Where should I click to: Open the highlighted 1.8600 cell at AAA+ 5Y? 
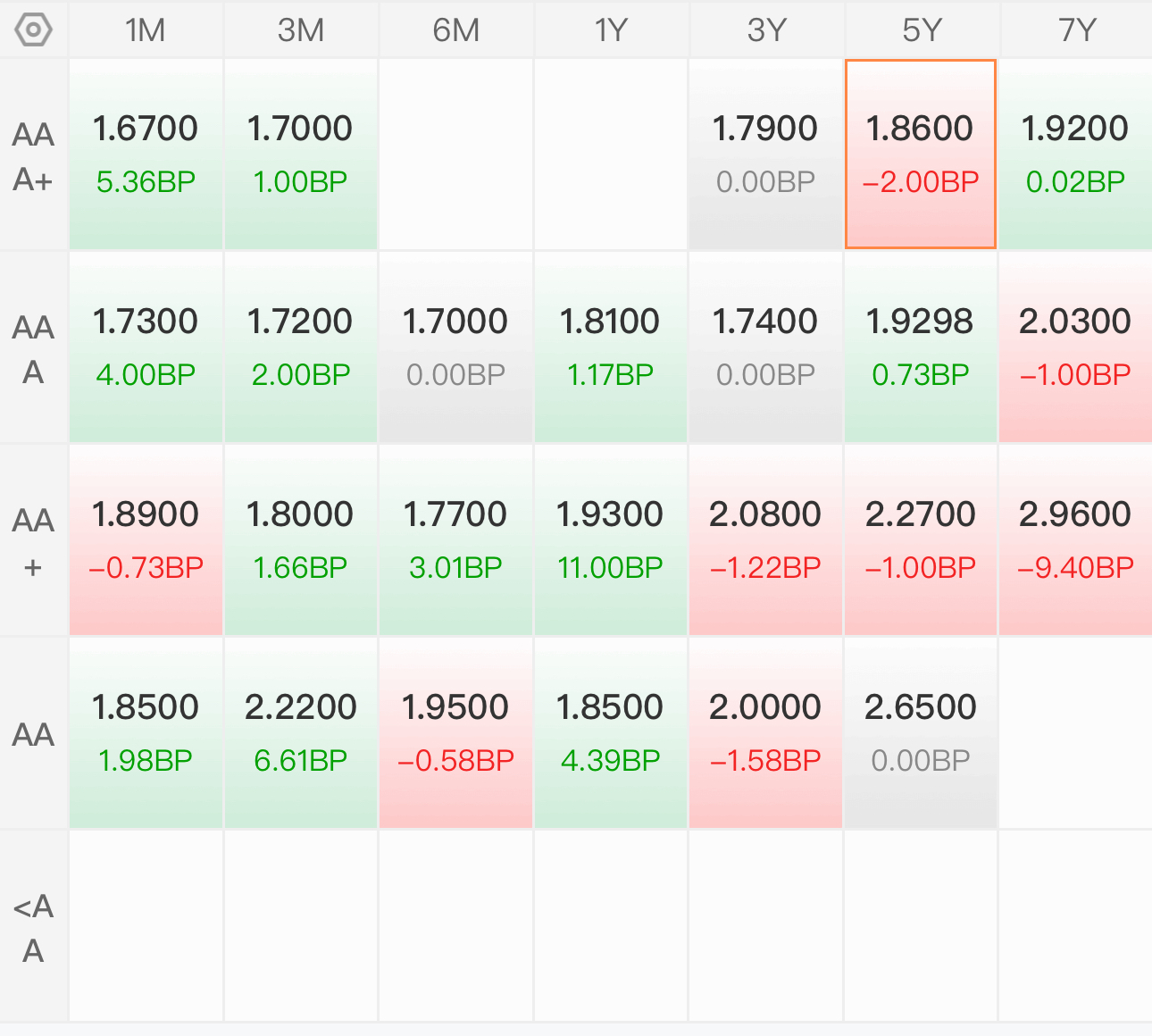click(921, 155)
